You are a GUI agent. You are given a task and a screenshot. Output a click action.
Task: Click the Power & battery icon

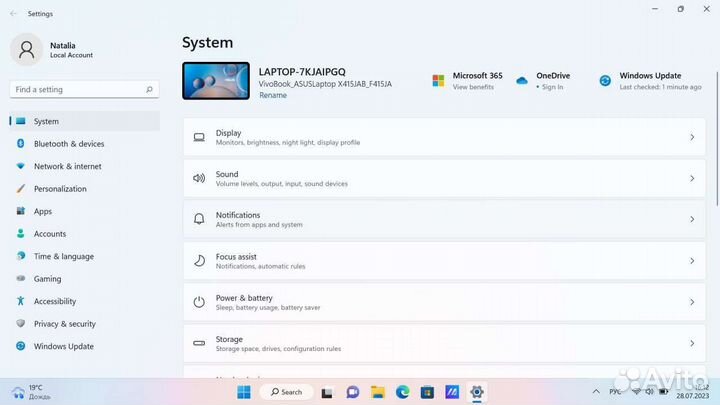[199, 302]
